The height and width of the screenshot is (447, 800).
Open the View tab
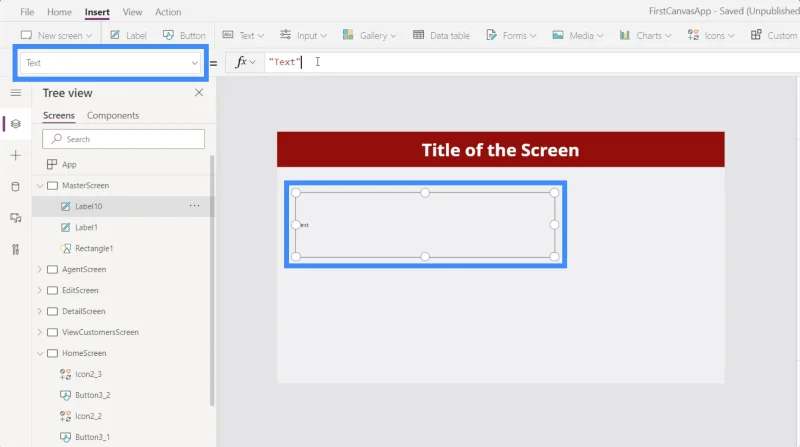click(x=132, y=12)
